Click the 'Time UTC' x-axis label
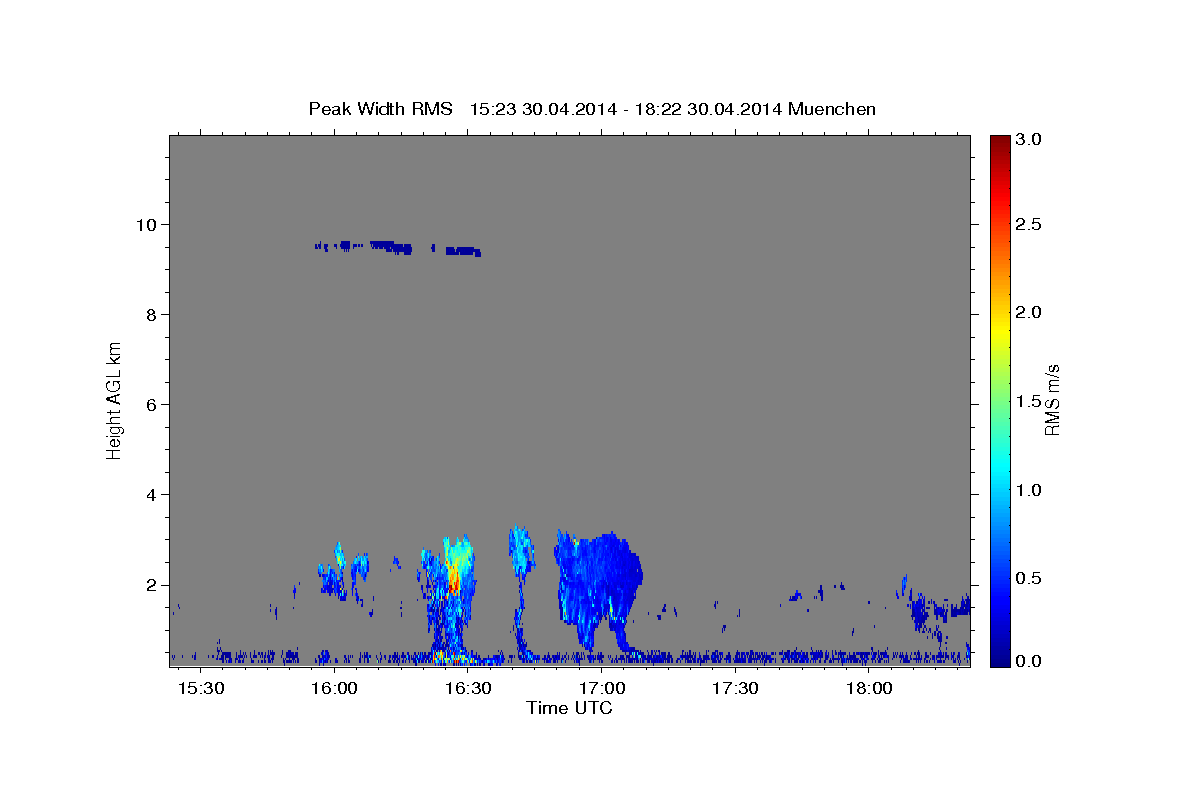 569,708
